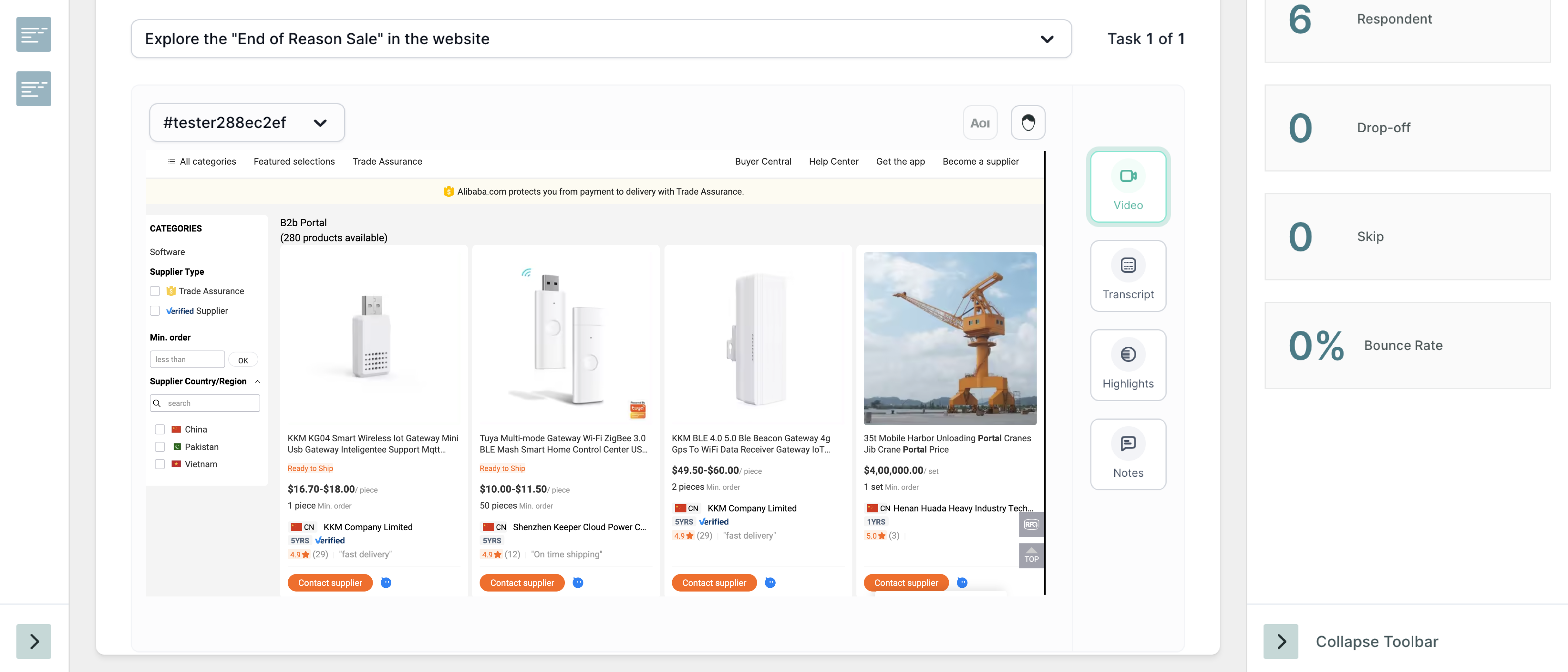Click chat icon beside KKM KG04 Contact supplier
Screen dimensions: 1568x672
(x=386, y=583)
